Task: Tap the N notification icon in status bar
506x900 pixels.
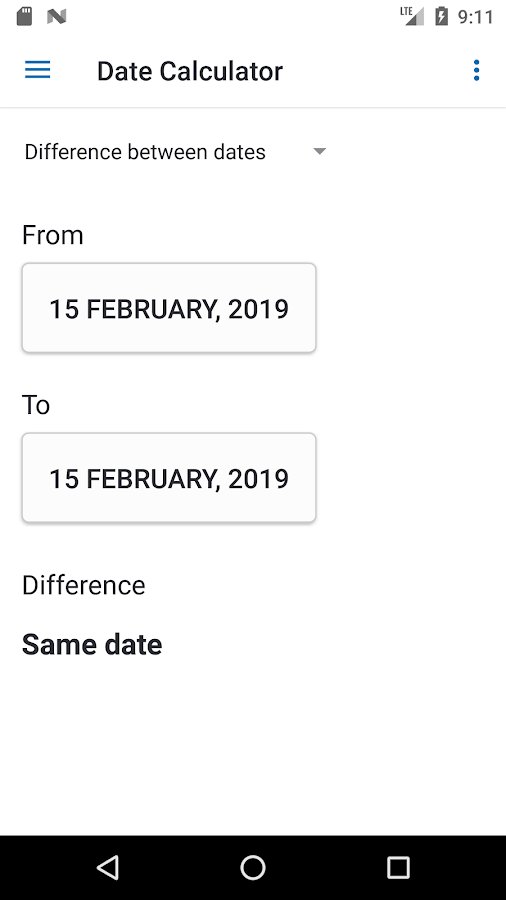Action: coord(57,16)
